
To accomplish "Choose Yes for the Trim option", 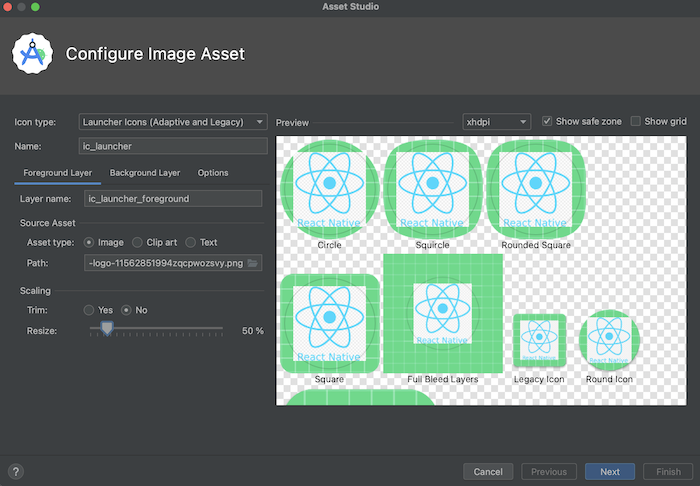I will [x=89, y=310].
